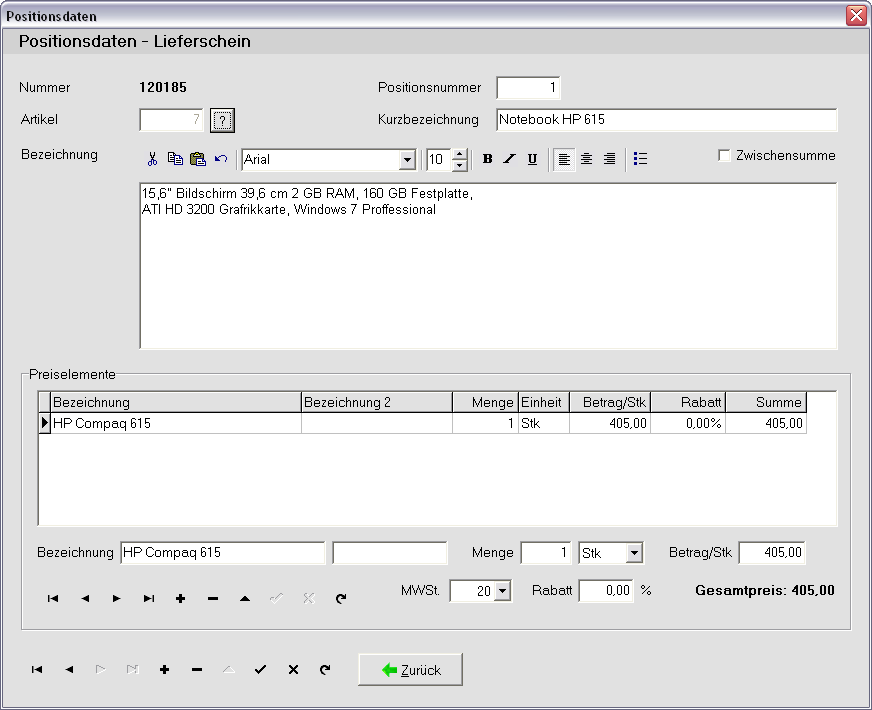Click the Betrag/Stk input field
Viewport: 872px width, 710px height.
[771, 553]
